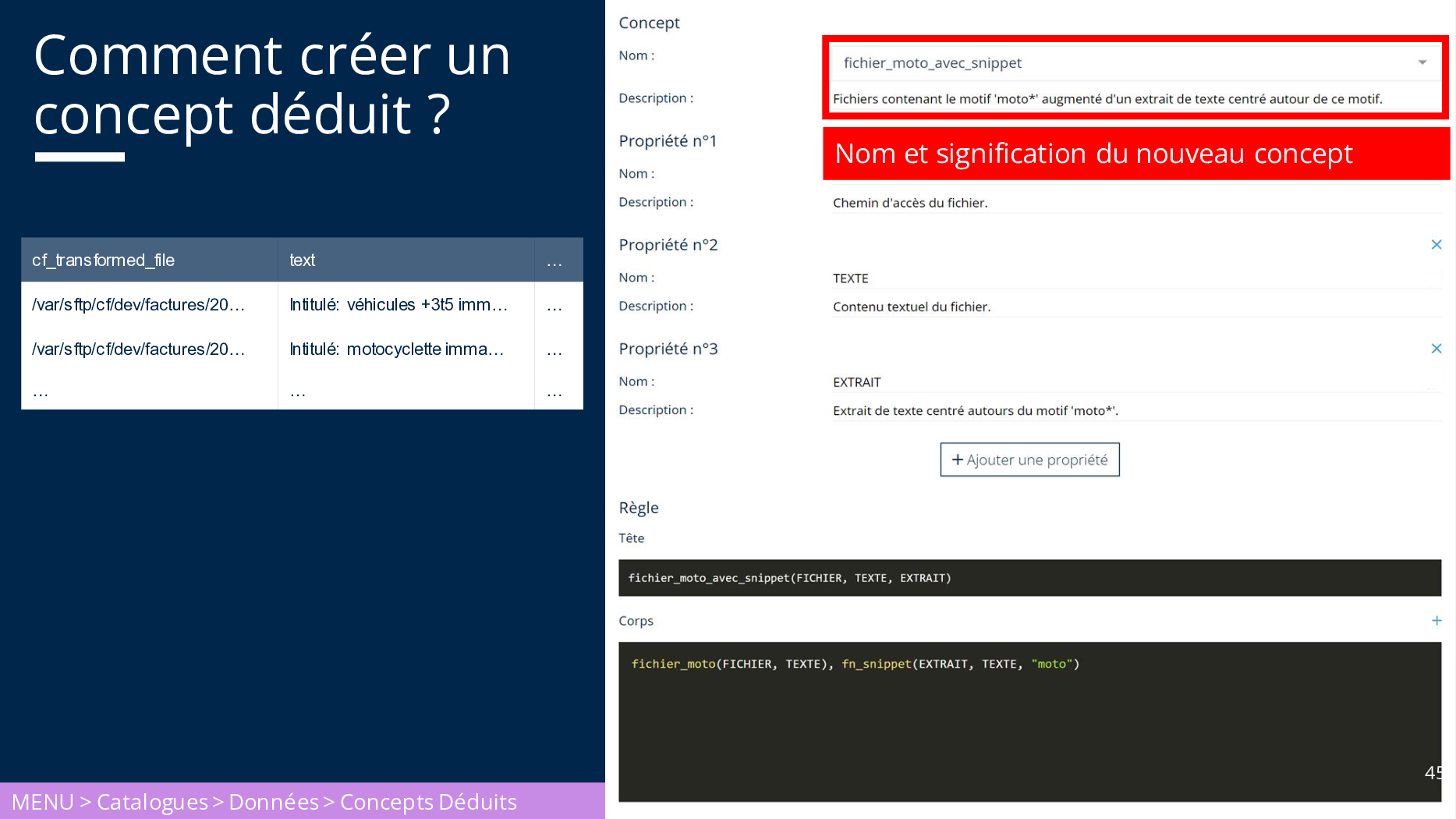Add a body clause with Corps plus icon

[1436, 621]
